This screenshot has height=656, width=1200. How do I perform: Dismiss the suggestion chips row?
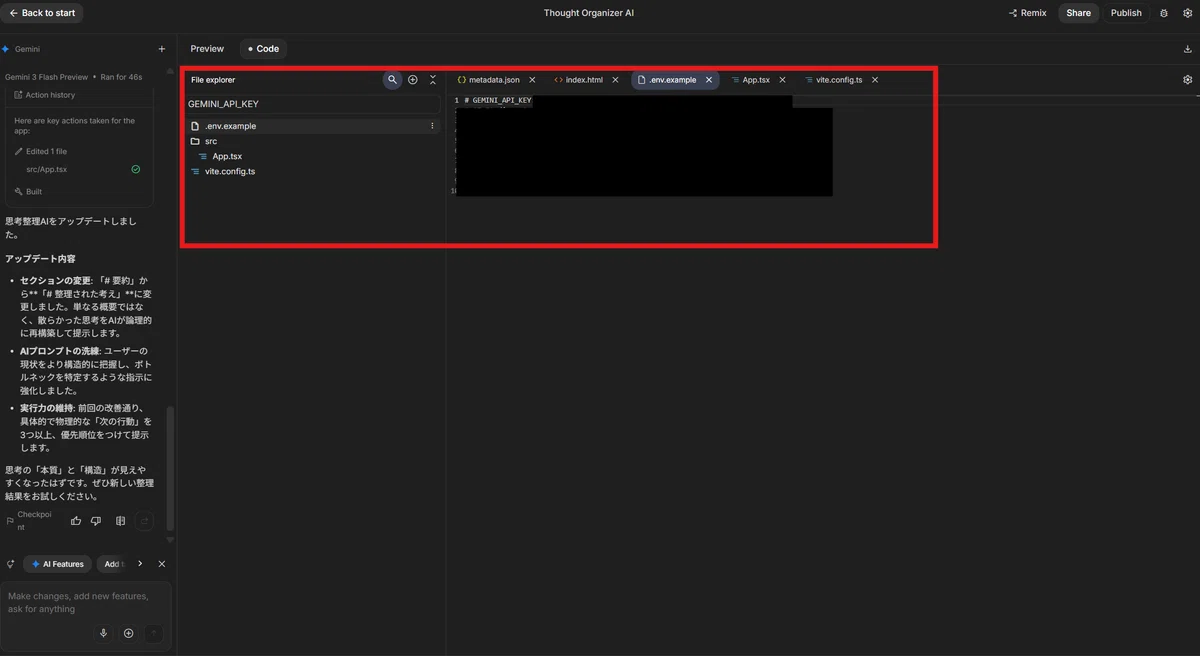click(x=162, y=564)
